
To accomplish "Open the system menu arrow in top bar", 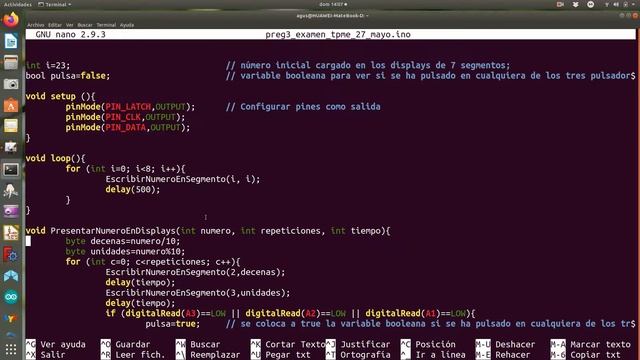I will click(634, 4).
